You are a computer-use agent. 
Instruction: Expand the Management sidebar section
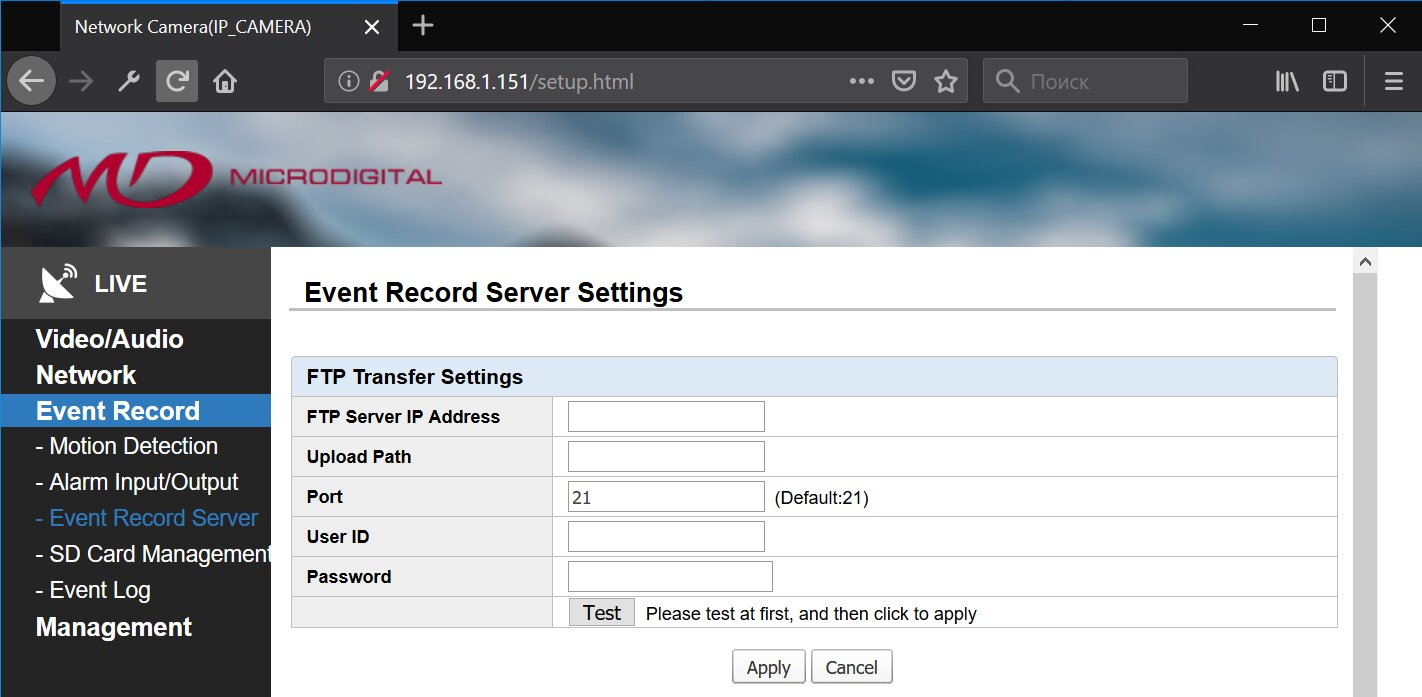(114, 627)
